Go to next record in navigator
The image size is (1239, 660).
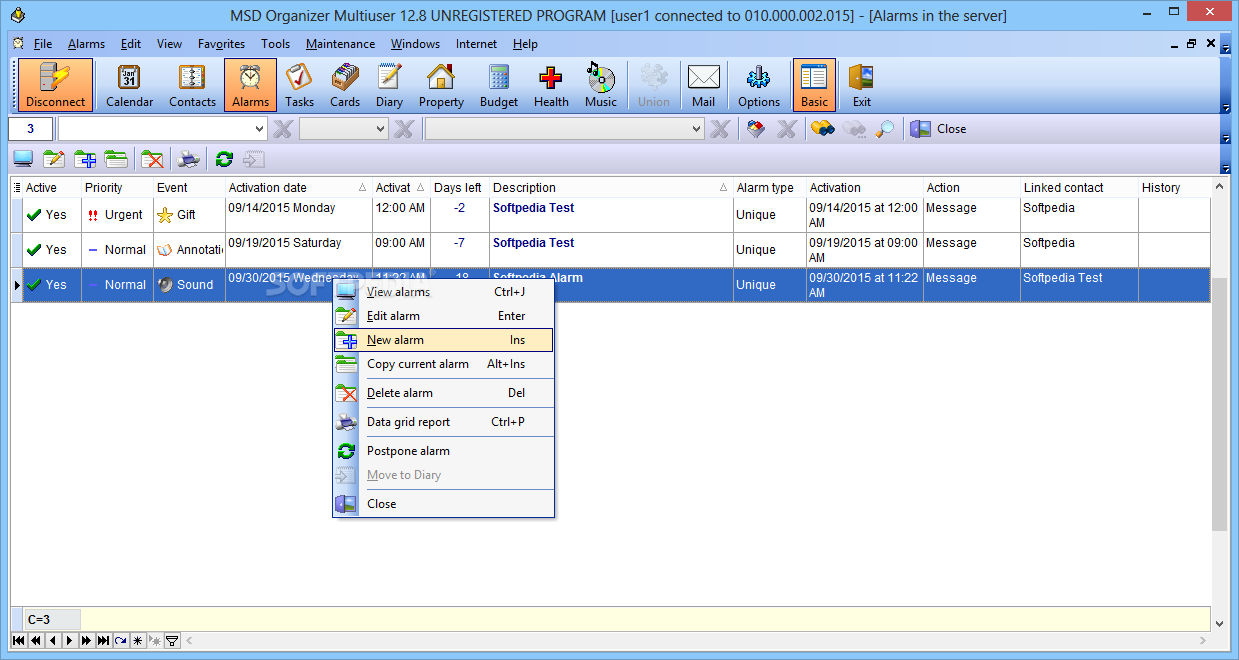click(70, 640)
